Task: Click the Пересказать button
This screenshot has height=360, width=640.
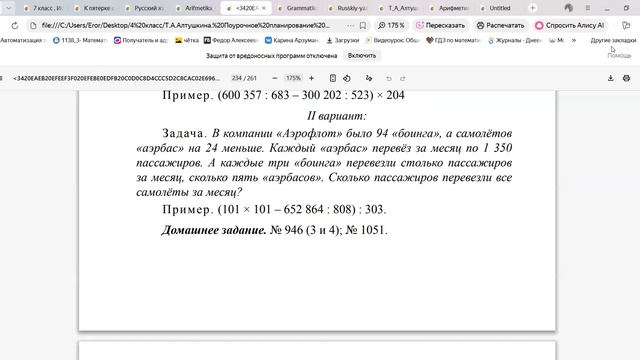Action: [440, 25]
